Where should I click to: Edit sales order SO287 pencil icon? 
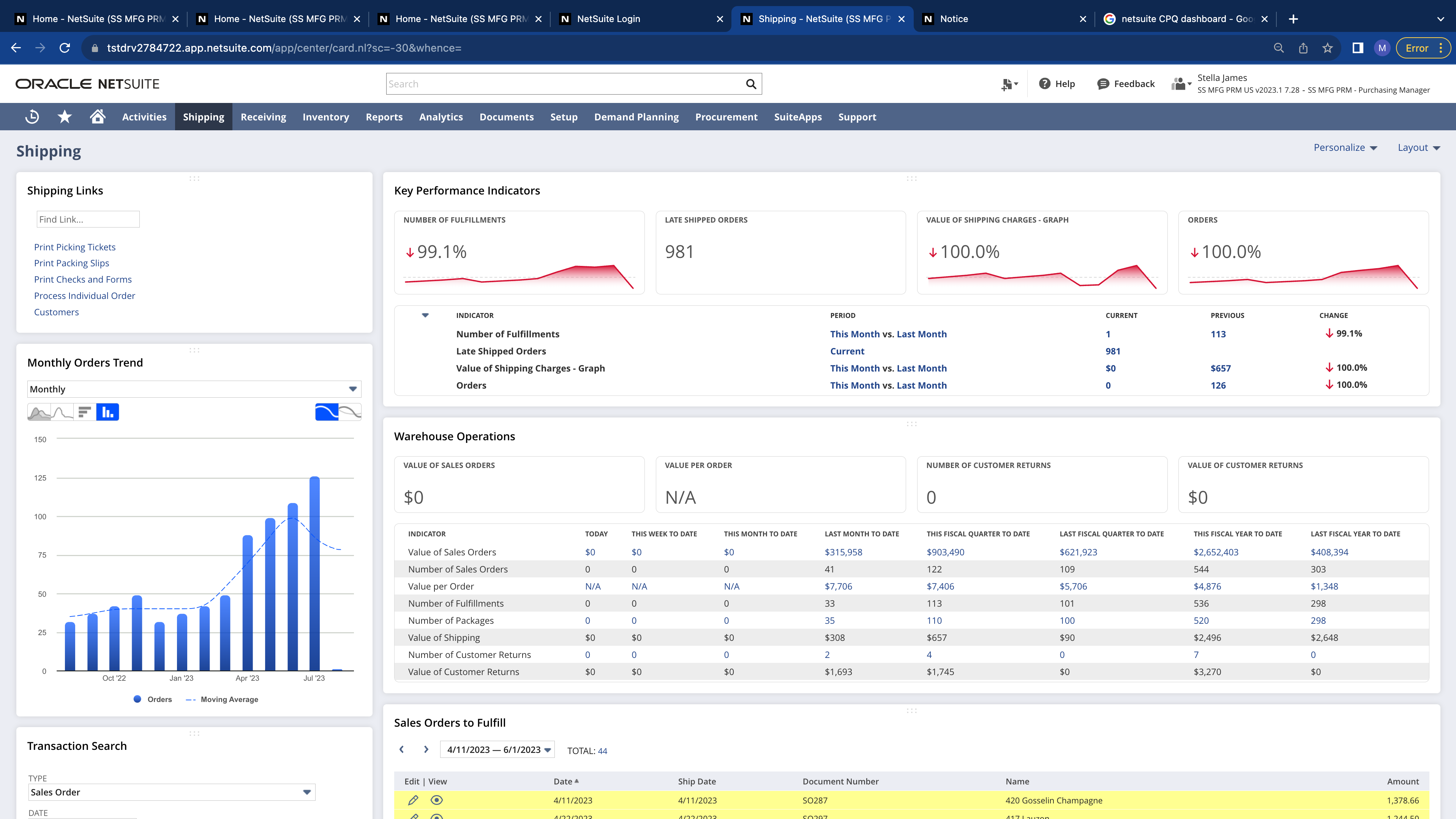(x=413, y=800)
